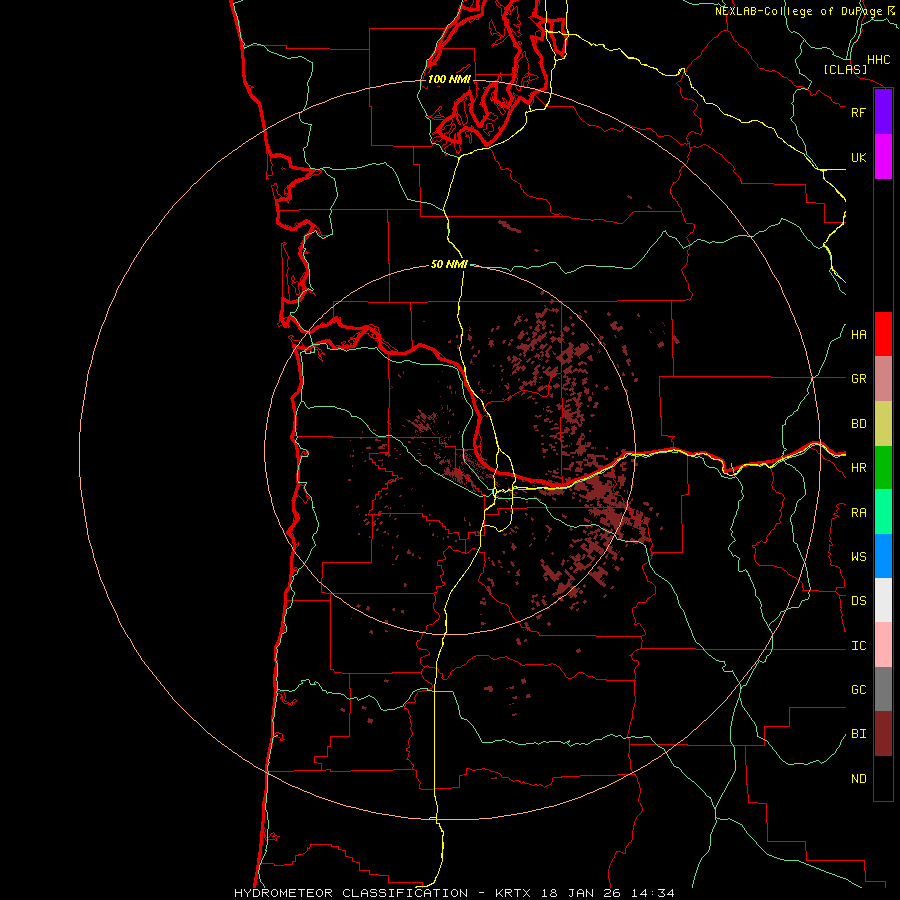900x900 pixels.
Task: Click the DS legend label
Action: (x=858, y=601)
